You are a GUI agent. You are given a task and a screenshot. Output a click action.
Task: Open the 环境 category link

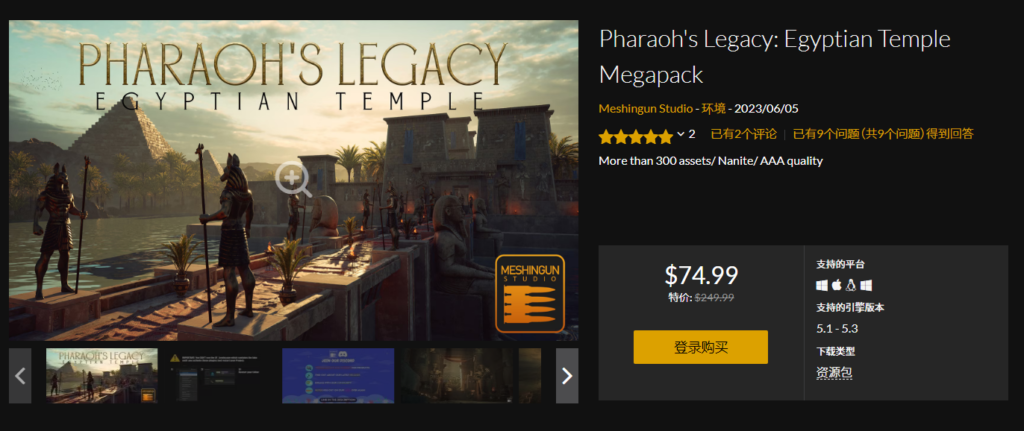click(713, 108)
